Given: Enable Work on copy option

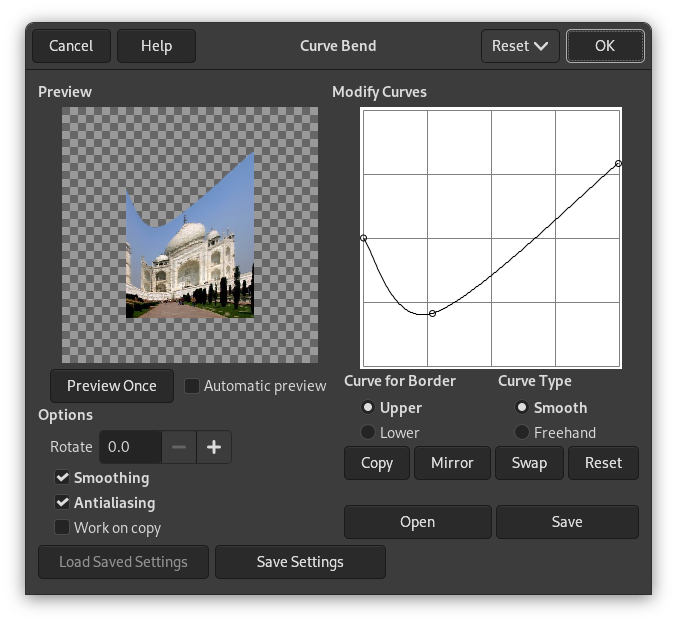Looking at the screenshot, I should tap(62, 528).
